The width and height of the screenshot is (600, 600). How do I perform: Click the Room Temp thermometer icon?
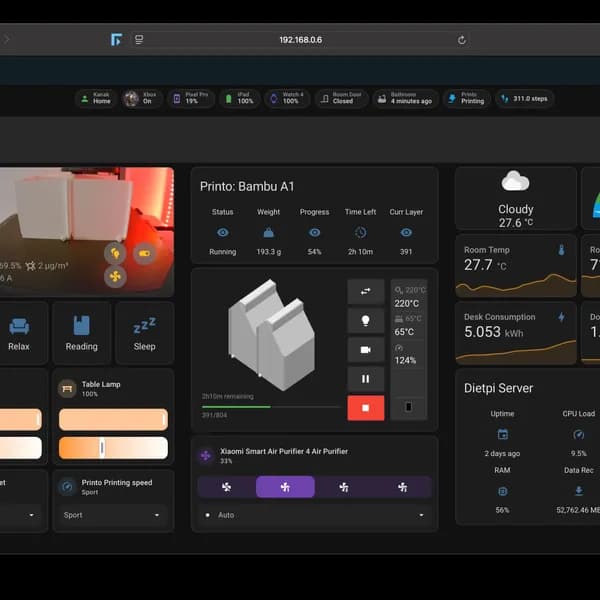[561, 250]
